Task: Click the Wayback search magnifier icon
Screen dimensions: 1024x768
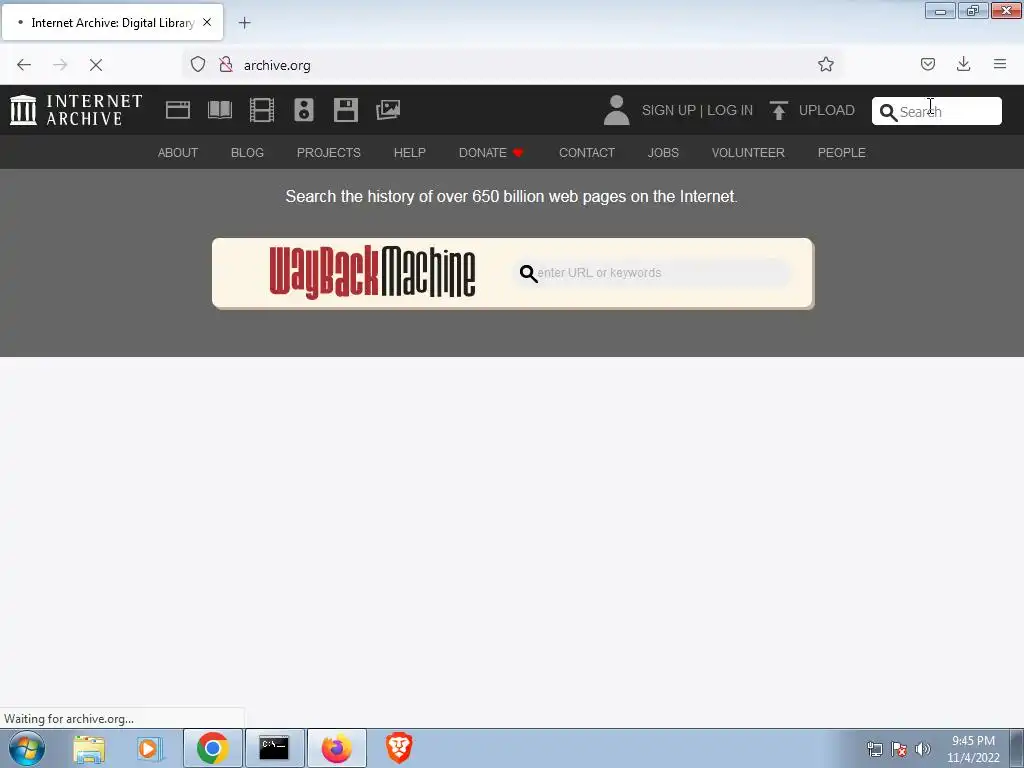Action: (x=528, y=273)
